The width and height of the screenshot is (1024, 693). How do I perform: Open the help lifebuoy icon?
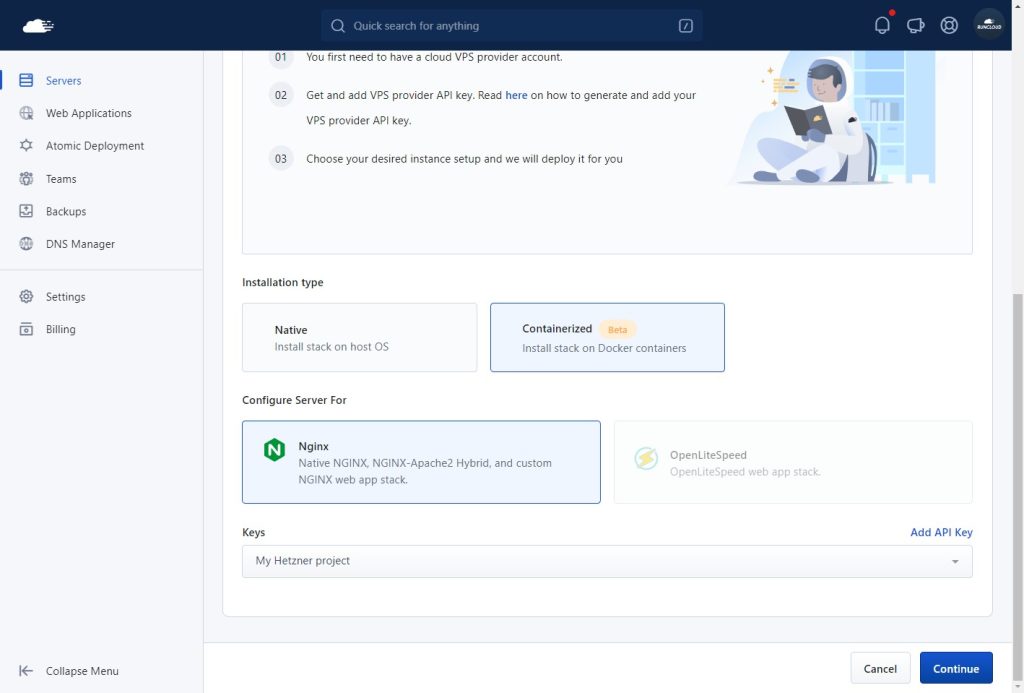pyautogui.click(x=949, y=25)
